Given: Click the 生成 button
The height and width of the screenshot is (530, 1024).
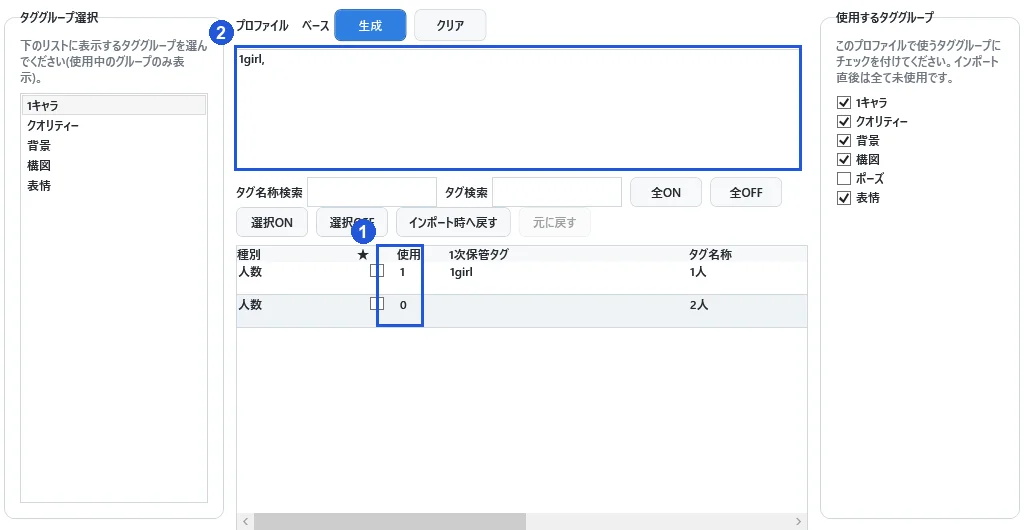Looking at the screenshot, I should (x=370, y=25).
